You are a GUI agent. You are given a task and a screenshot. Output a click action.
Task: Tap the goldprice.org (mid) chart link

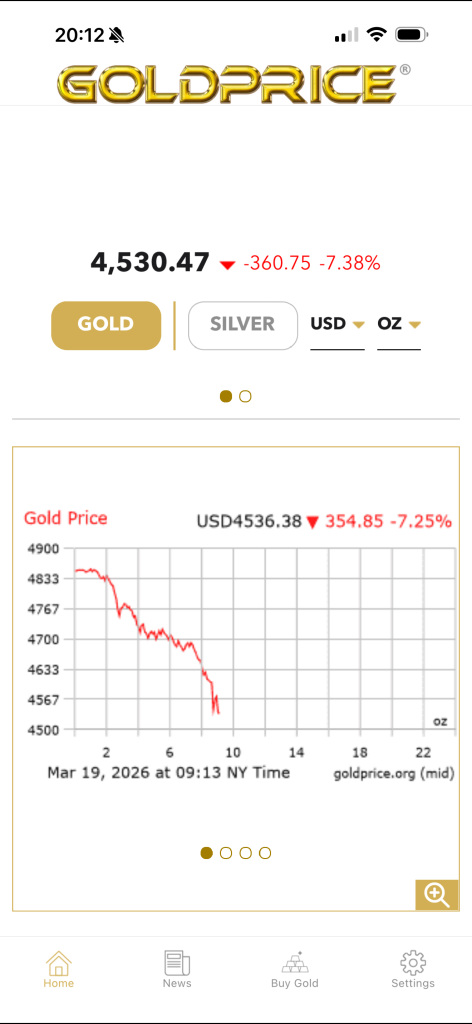[394, 774]
